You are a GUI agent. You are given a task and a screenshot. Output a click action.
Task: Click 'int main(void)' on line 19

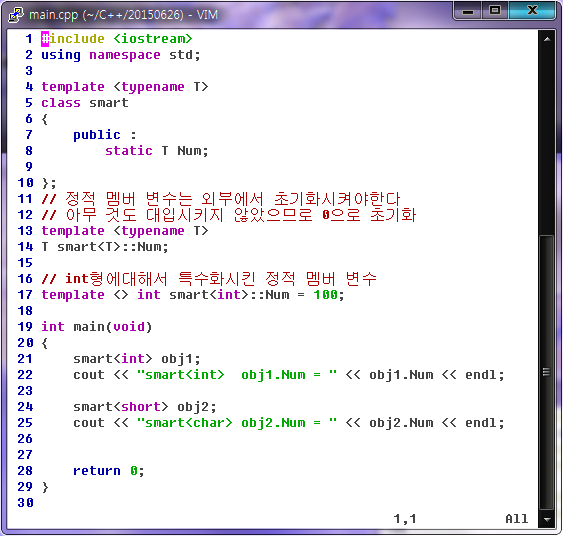pyautogui.click(x=97, y=327)
